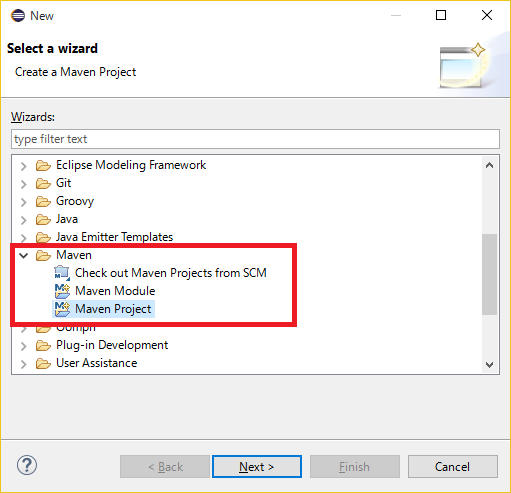The height and width of the screenshot is (493, 511).
Task: Collapse the Maven tree node
Action: (x=24, y=256)
